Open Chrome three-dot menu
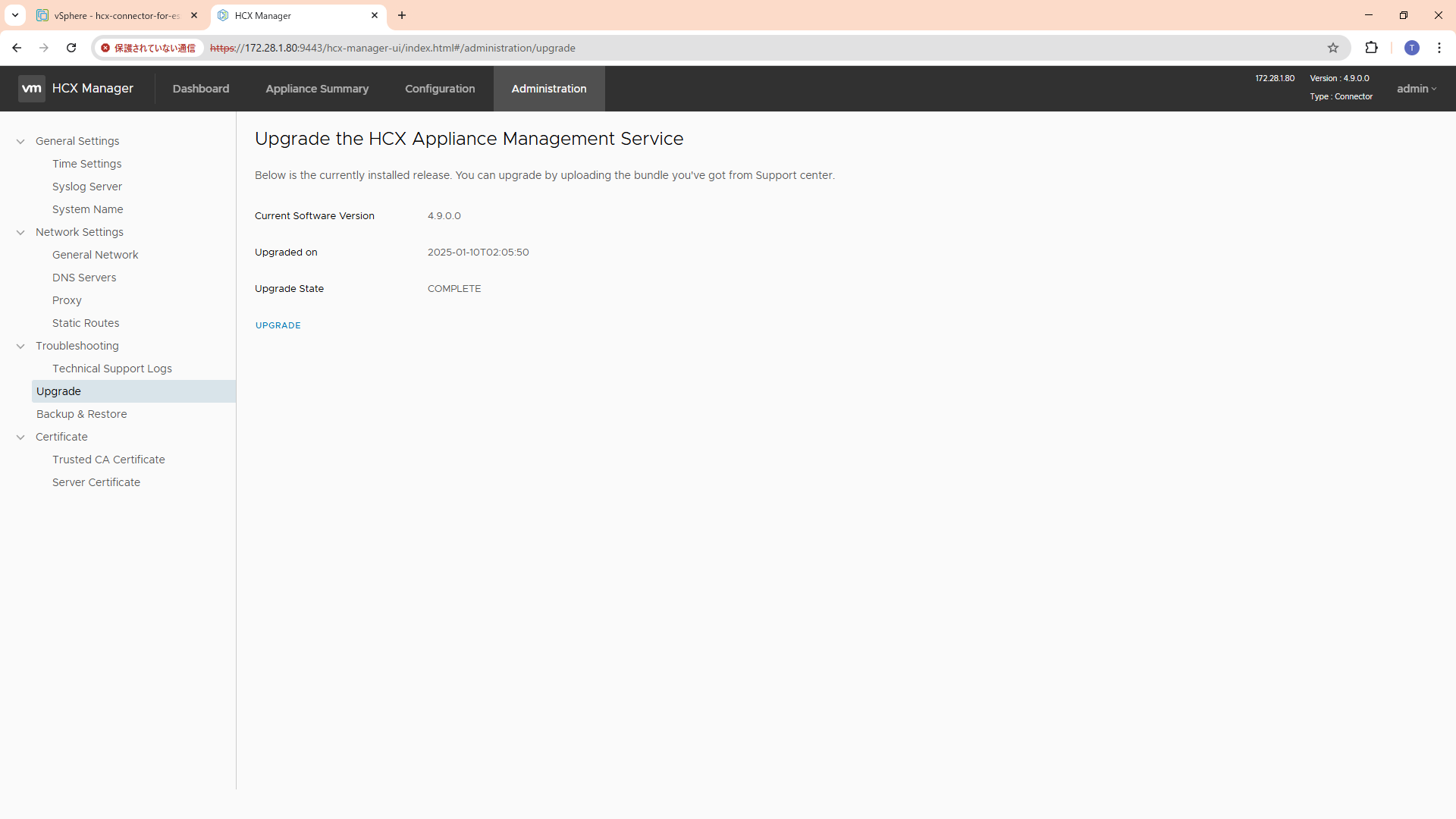 pos(1439,48)
